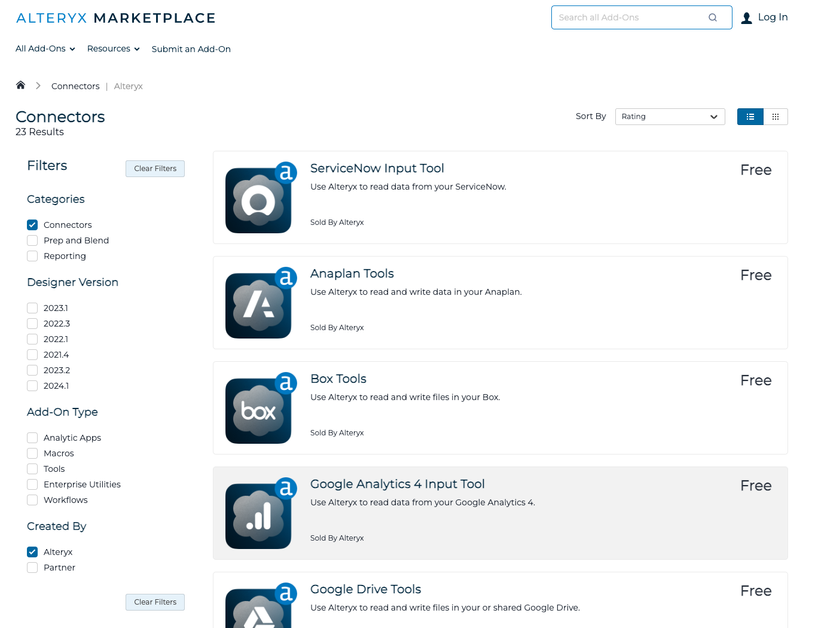815x628 pixels.
Task: Uncheck the Connectors category filter
Action: click(x=31, y=224)
